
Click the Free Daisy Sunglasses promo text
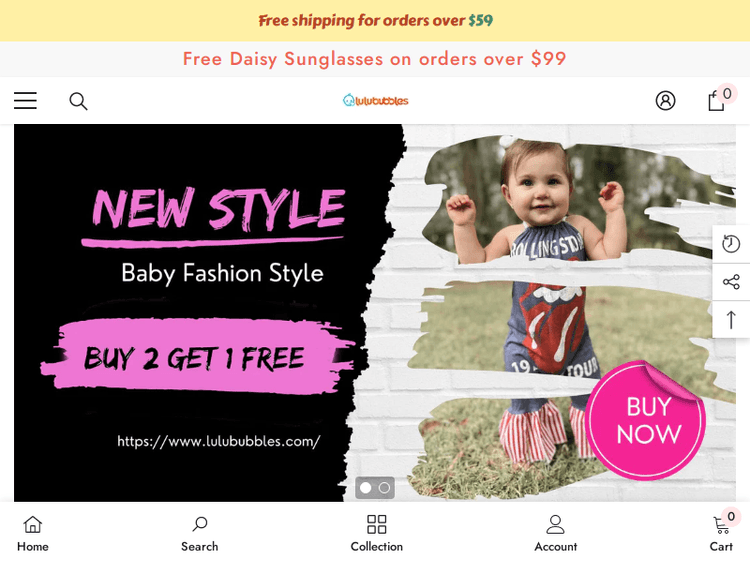(x=375, y=59)
